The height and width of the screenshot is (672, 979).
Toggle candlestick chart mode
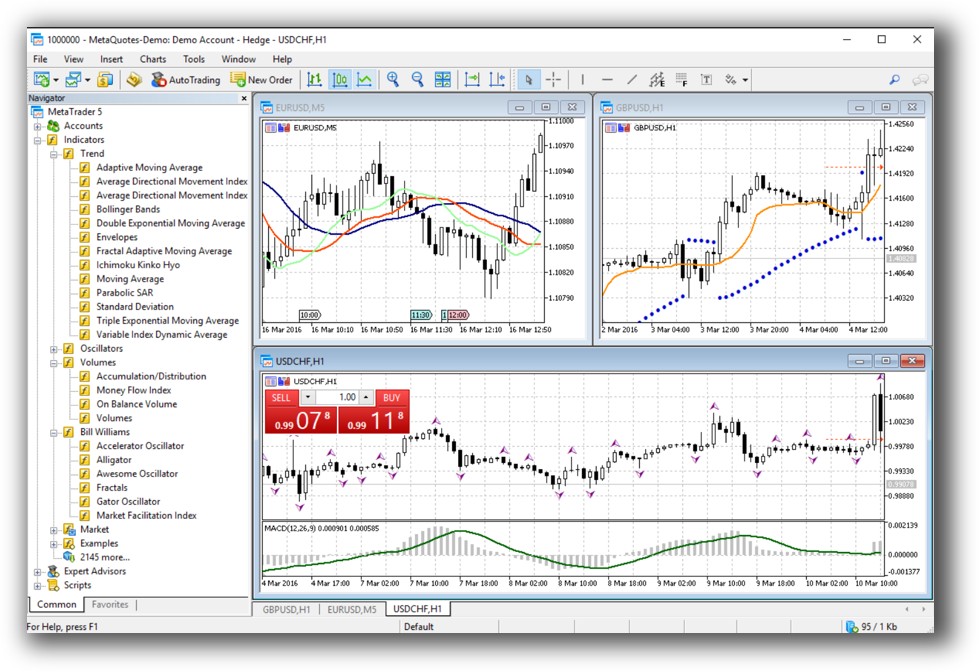(340, 80)
